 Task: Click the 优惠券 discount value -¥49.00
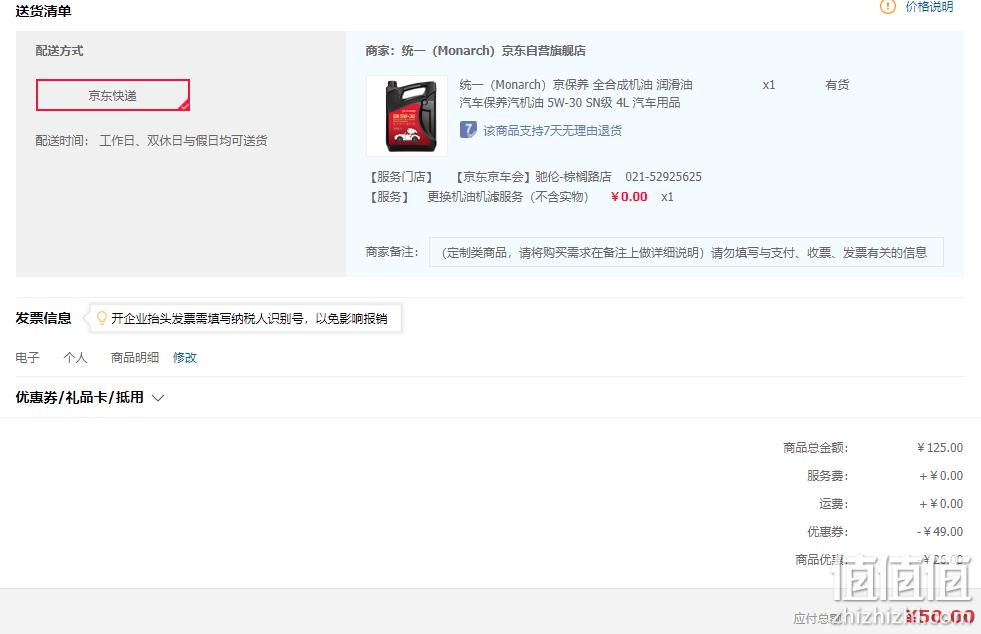(x=940, y=531)
